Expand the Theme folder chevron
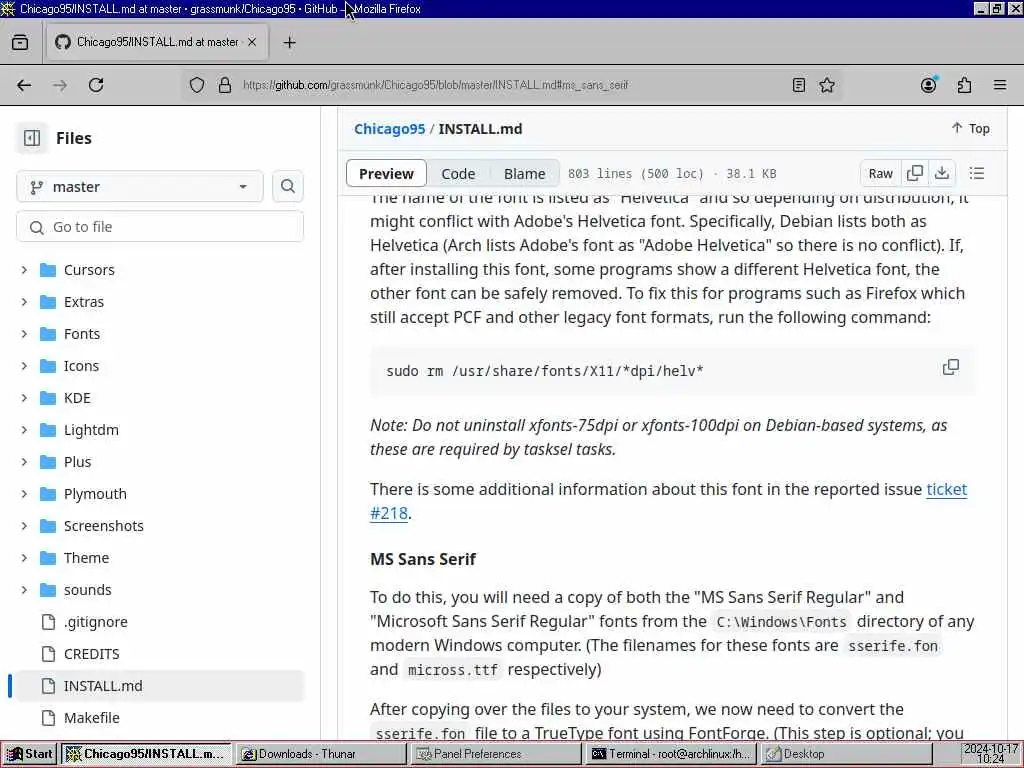The image size is (1024, 768). coord(24,558)
